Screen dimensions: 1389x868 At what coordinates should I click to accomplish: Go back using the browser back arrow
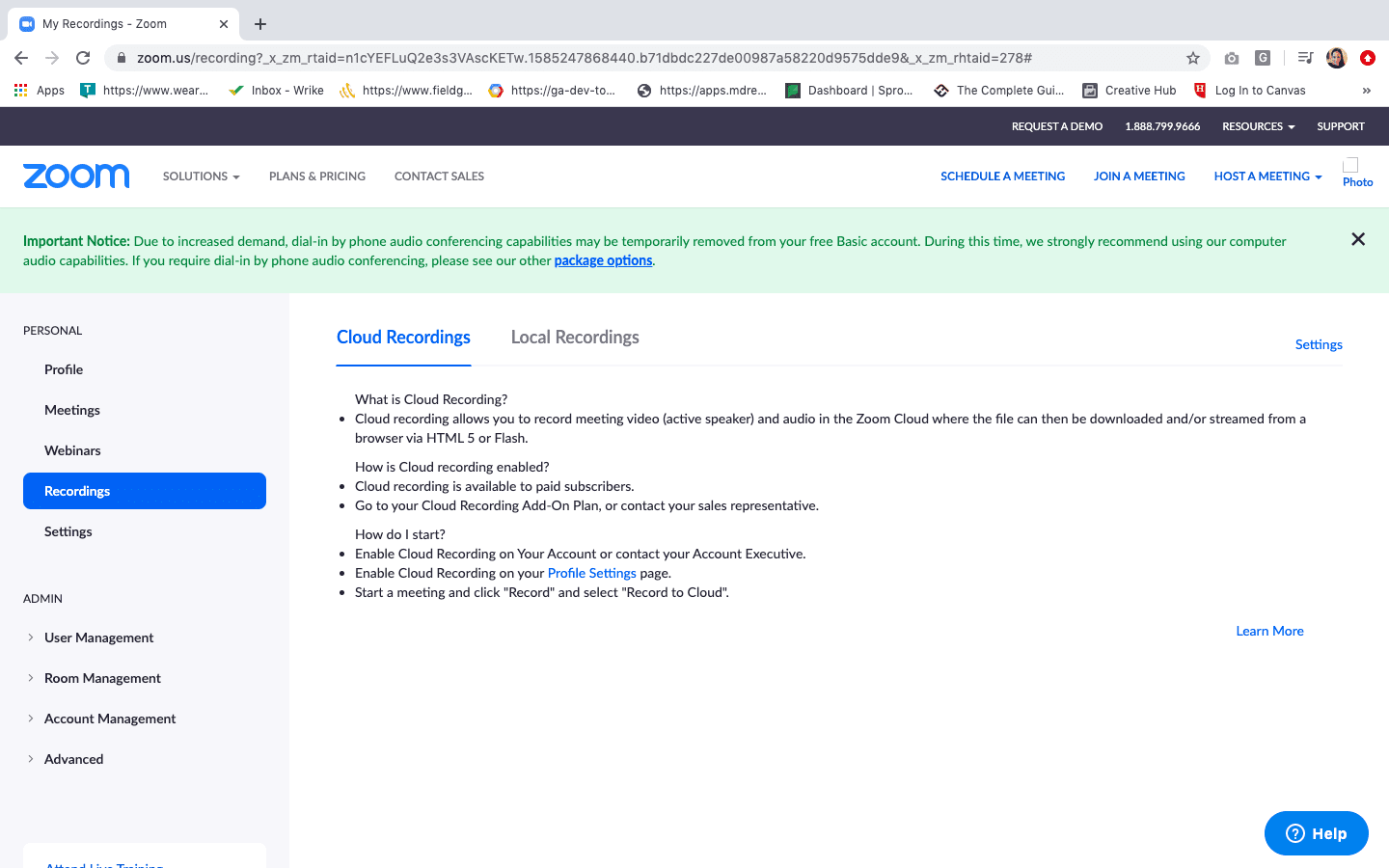pyautogui.click(x=21, y=58)
